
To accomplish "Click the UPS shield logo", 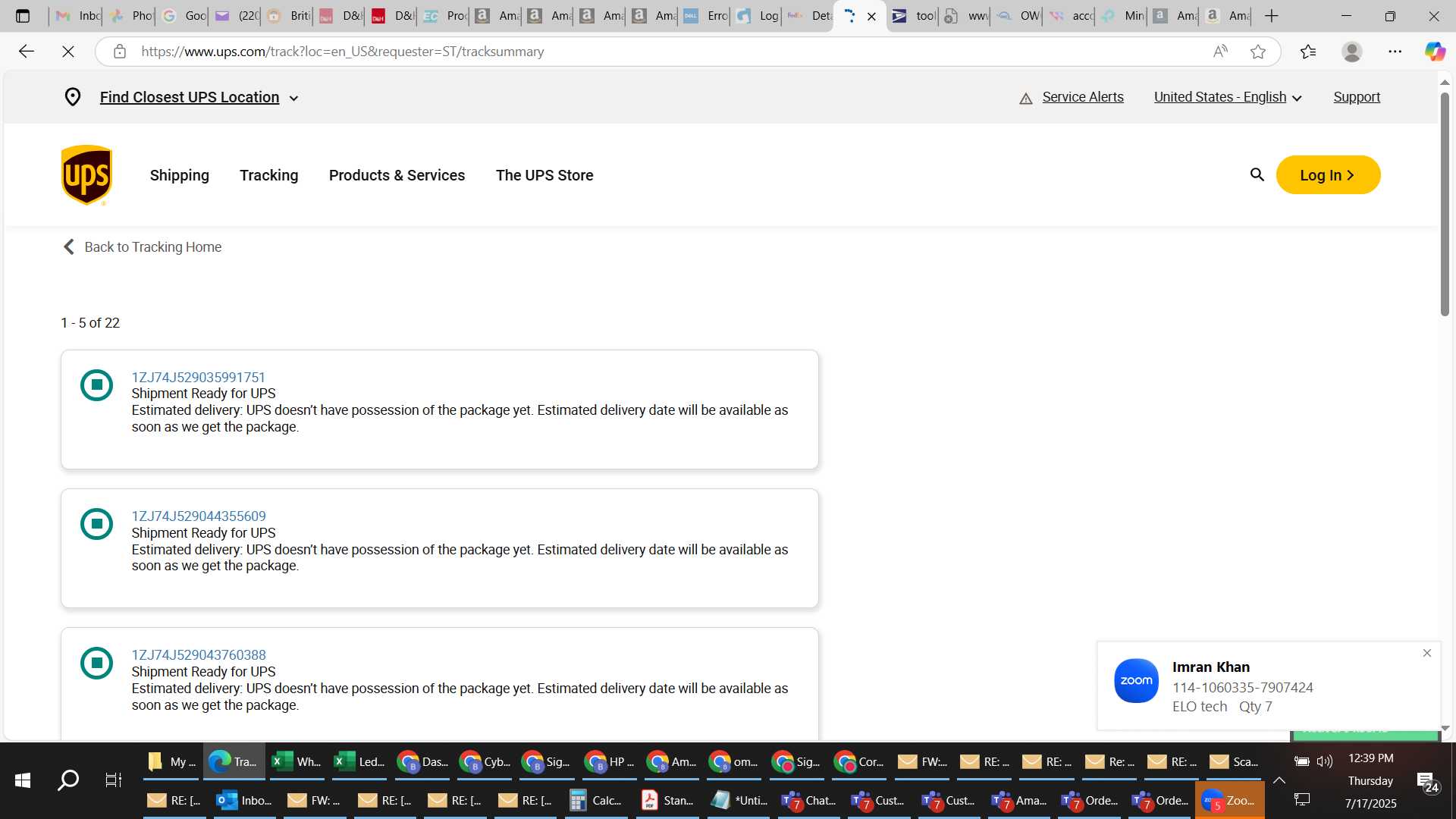I will (86, 175).
